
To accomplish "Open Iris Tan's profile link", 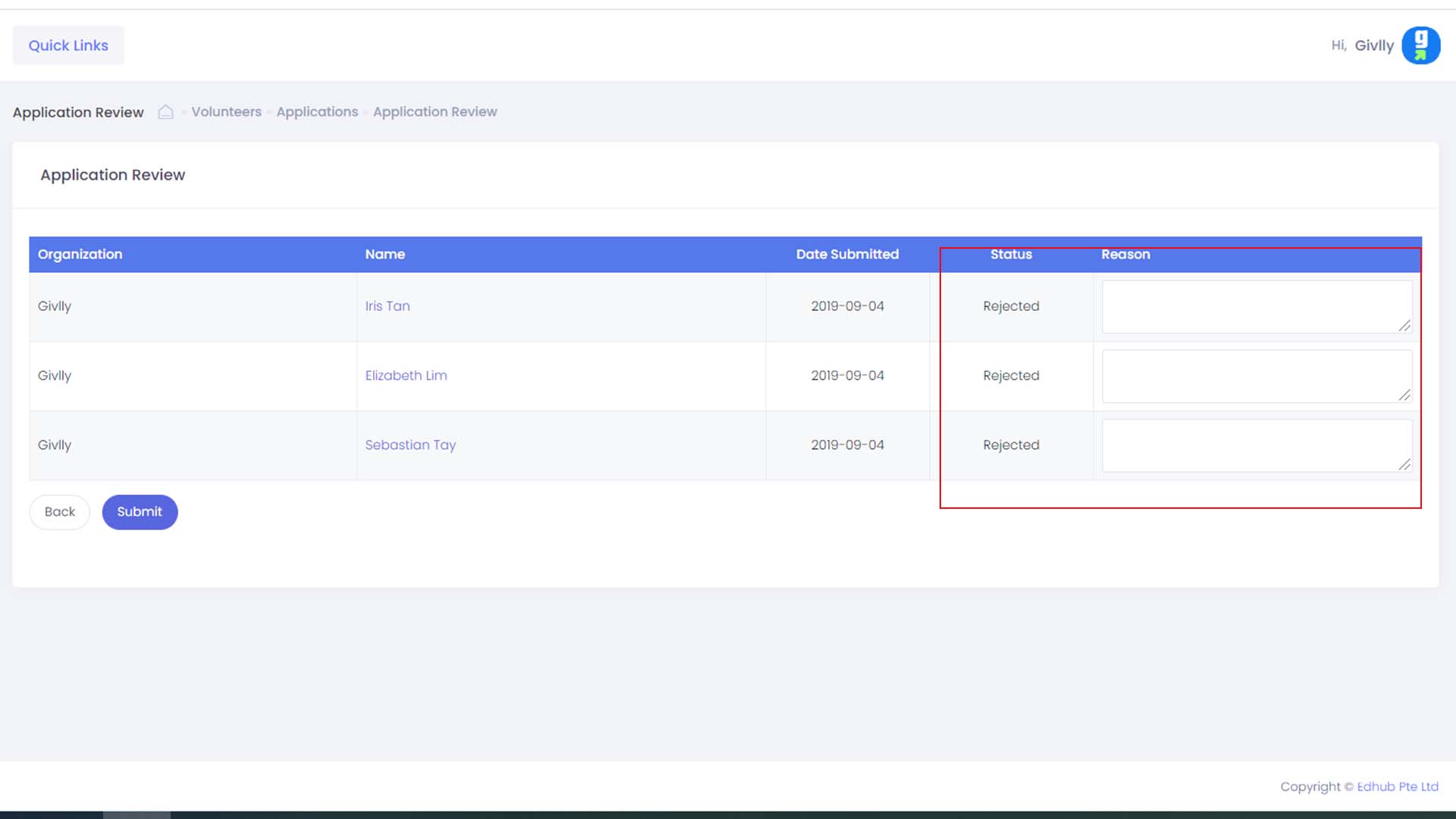I will [387, 306].
